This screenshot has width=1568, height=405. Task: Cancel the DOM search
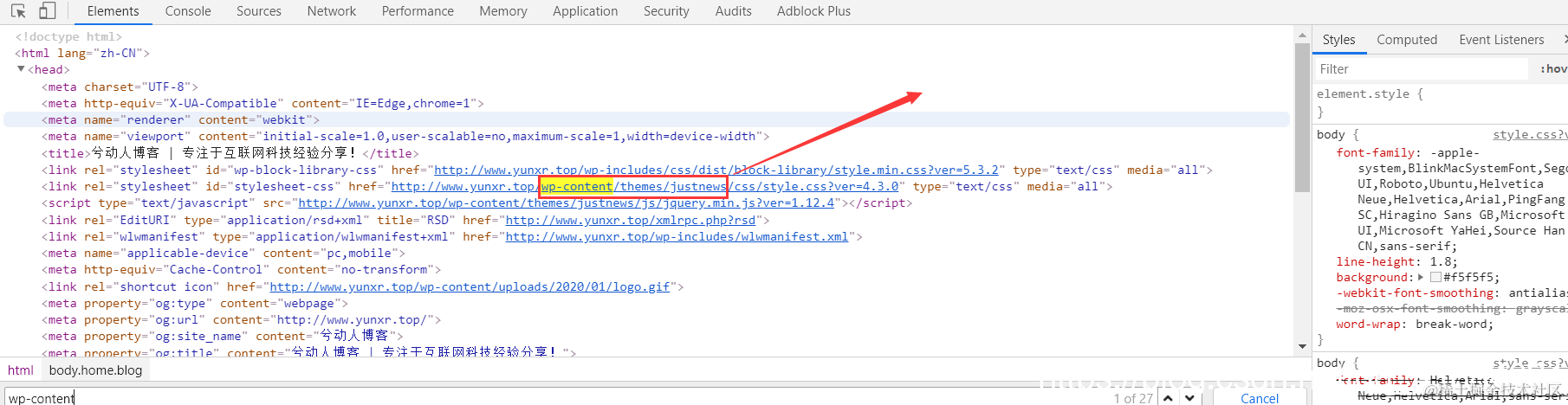1260,398
